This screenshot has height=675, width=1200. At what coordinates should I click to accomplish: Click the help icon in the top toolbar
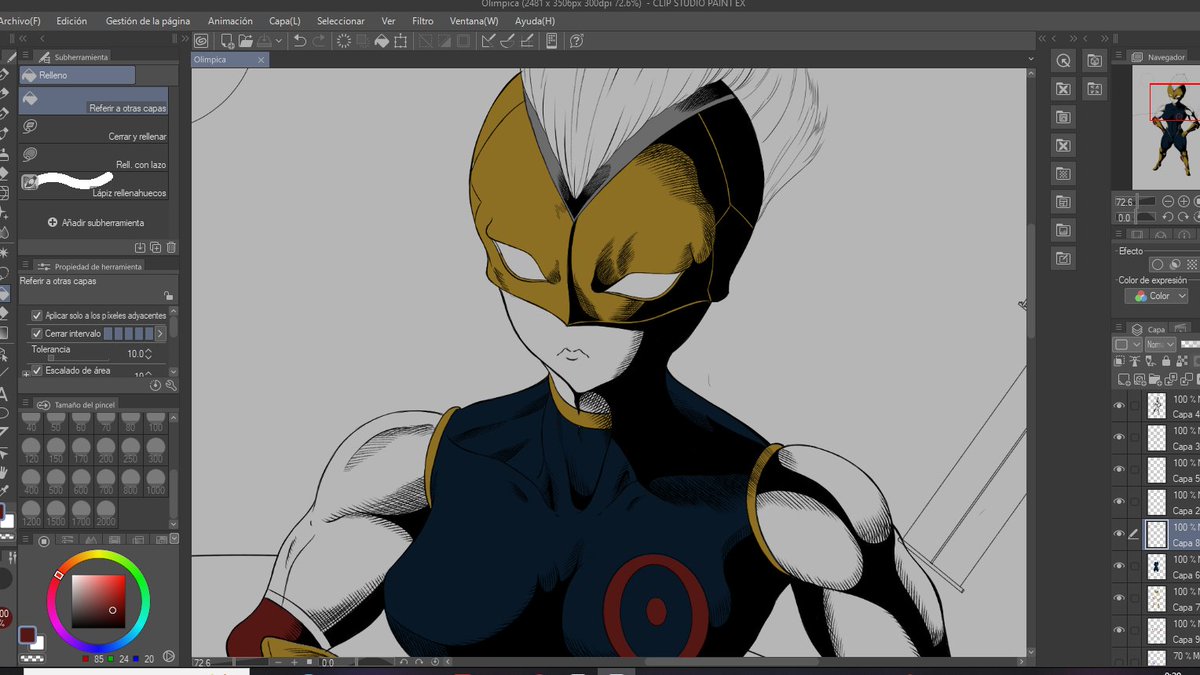[x=577, y=41]
